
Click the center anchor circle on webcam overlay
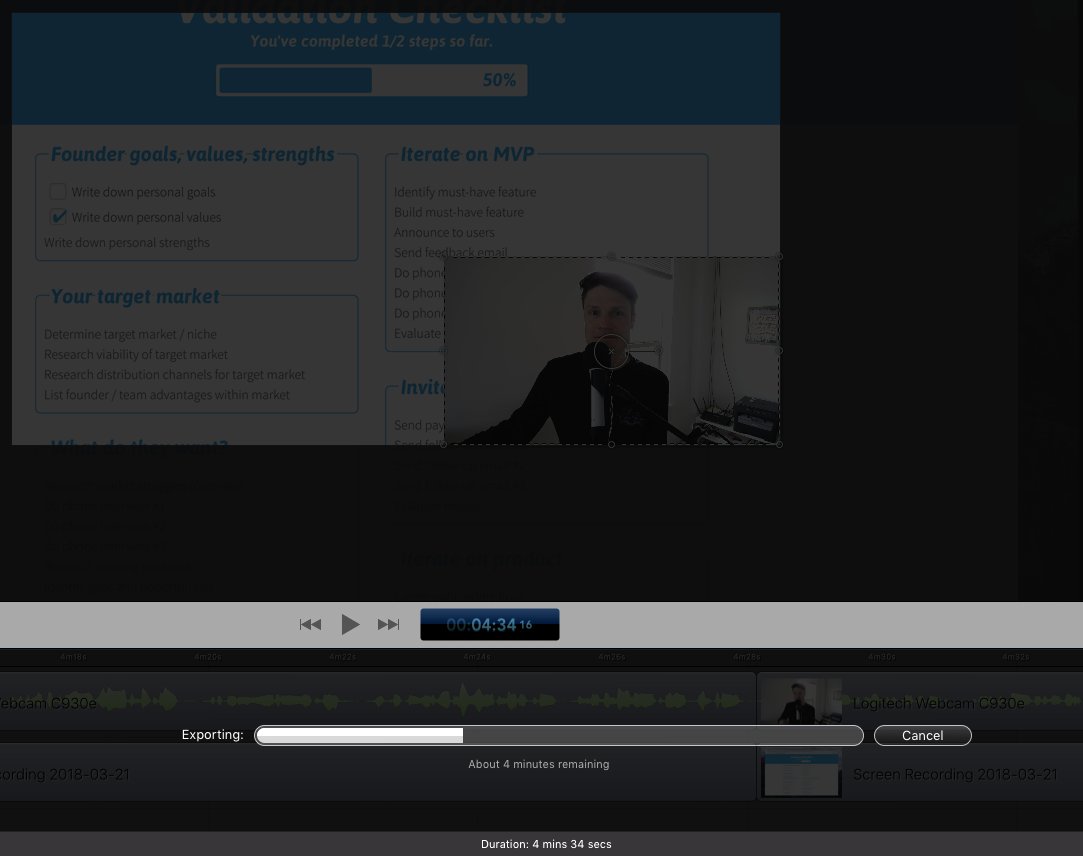[x=611, y=351]
